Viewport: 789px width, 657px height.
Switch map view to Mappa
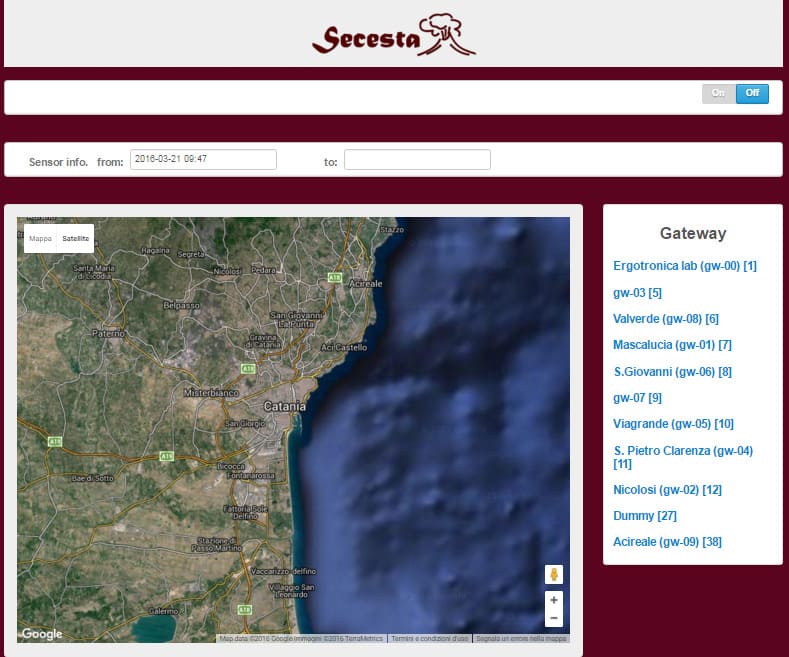click(x=40, y=239)
